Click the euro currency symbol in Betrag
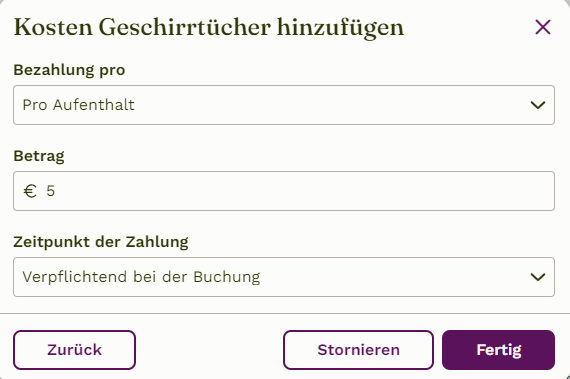Screen dimensions: 570x379 [x=30, y=191]
